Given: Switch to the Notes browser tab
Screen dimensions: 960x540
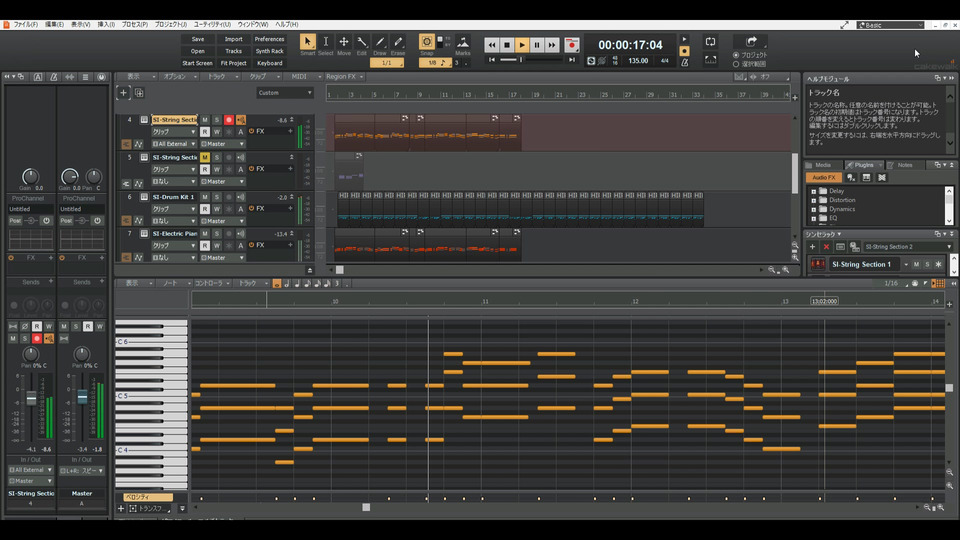Looking at the screenshot, I should (x=902, y=165).
